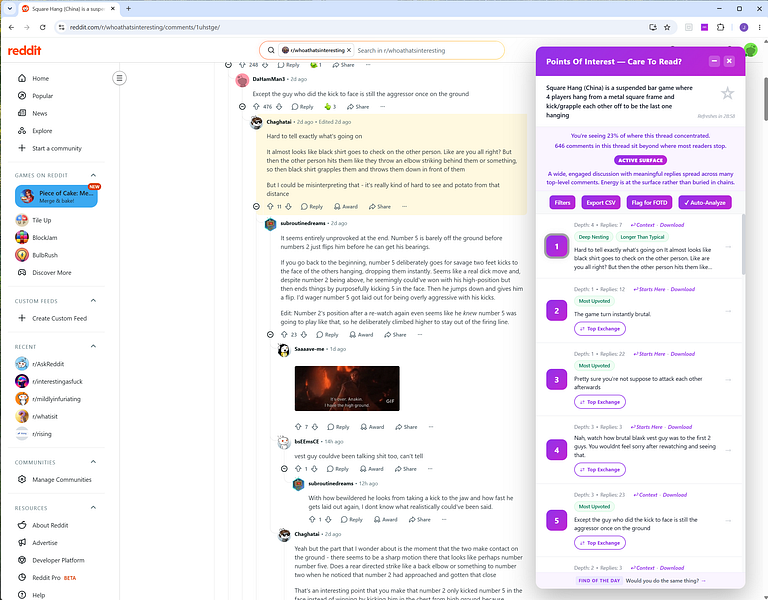Open Top Exchange for item 4
The image size is (768, 600).
600,469
